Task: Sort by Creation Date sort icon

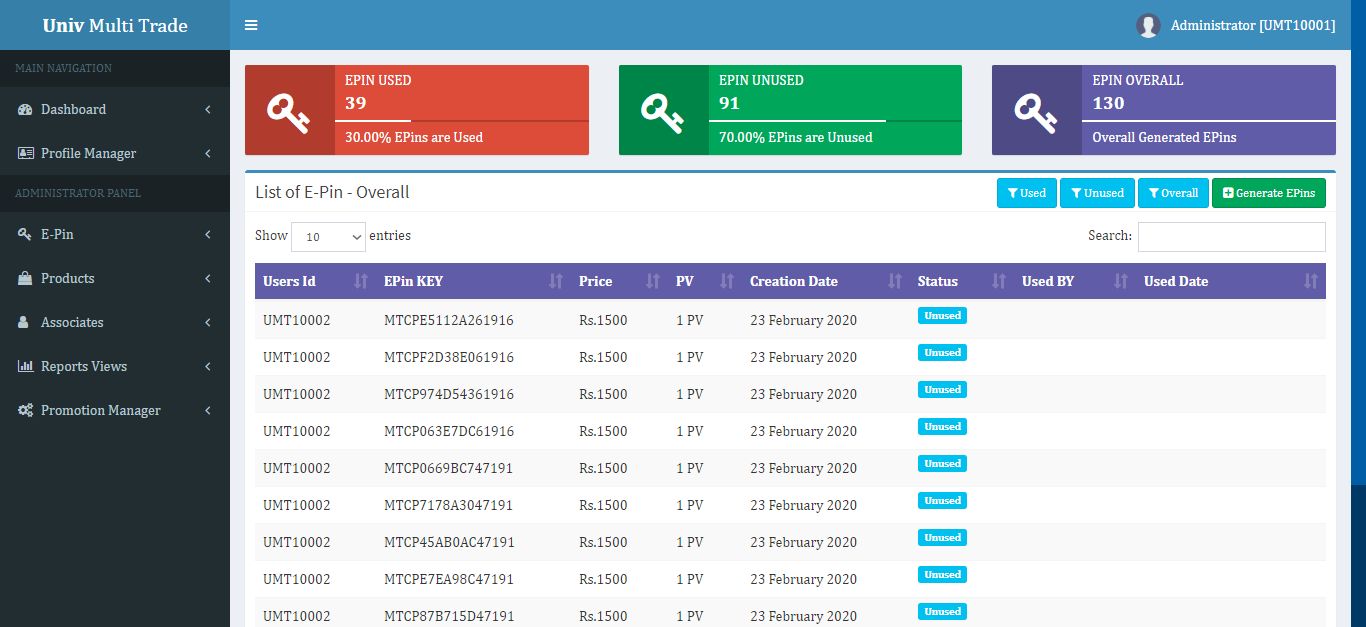Action: pos(895,282)
